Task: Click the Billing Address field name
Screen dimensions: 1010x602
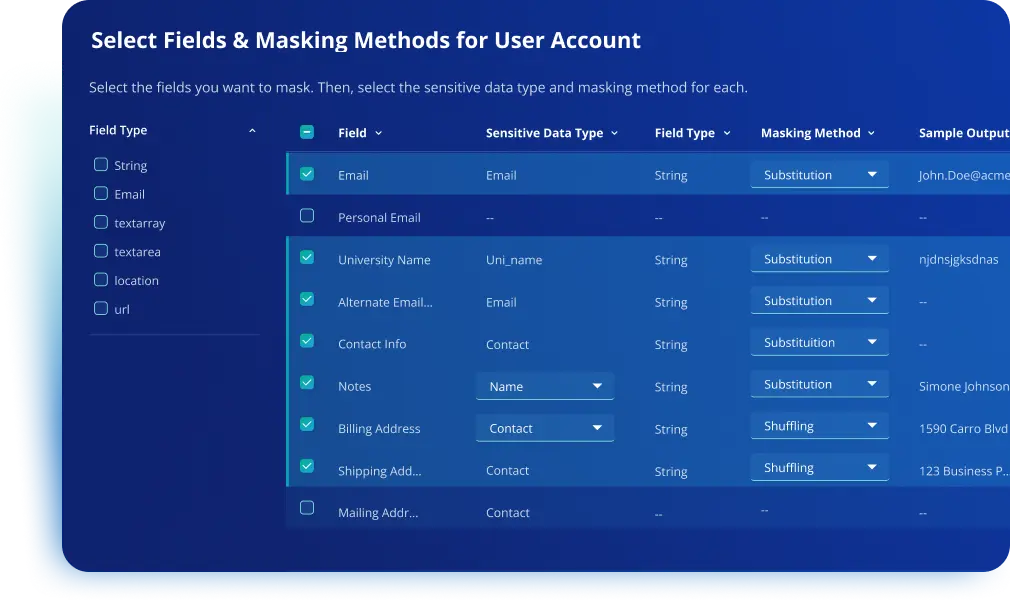Action: pos(379,429)
